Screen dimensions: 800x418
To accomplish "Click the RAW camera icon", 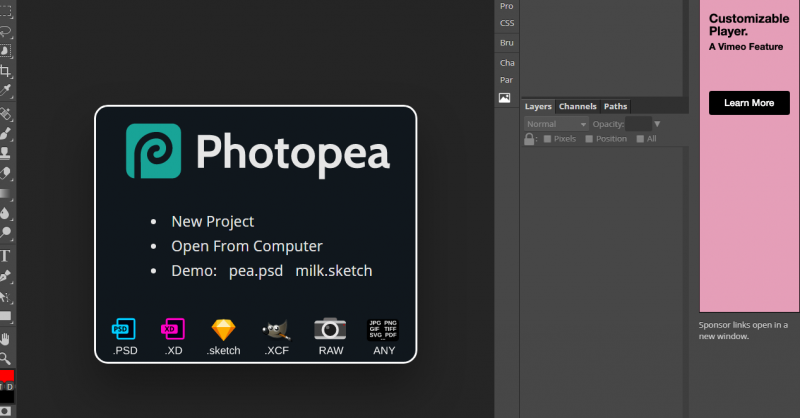I will tap(330, 329).
